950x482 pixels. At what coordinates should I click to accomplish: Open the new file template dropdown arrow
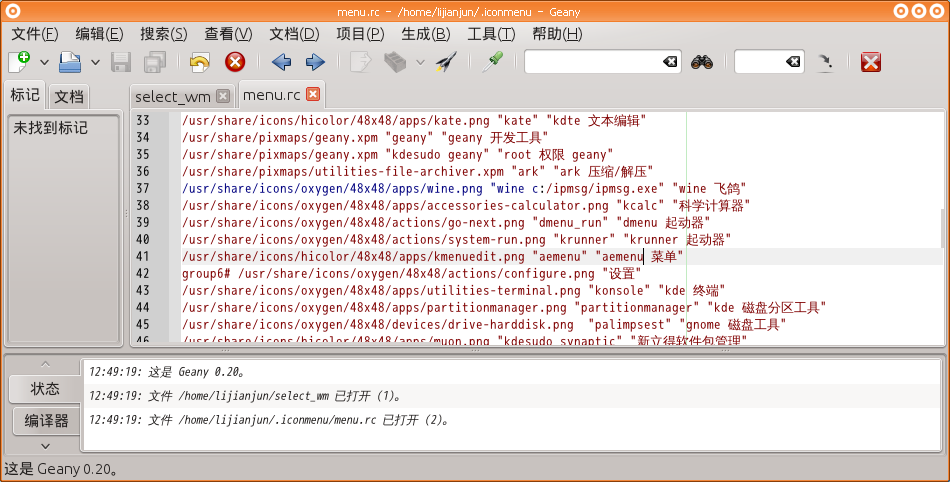tap(44, 62)
